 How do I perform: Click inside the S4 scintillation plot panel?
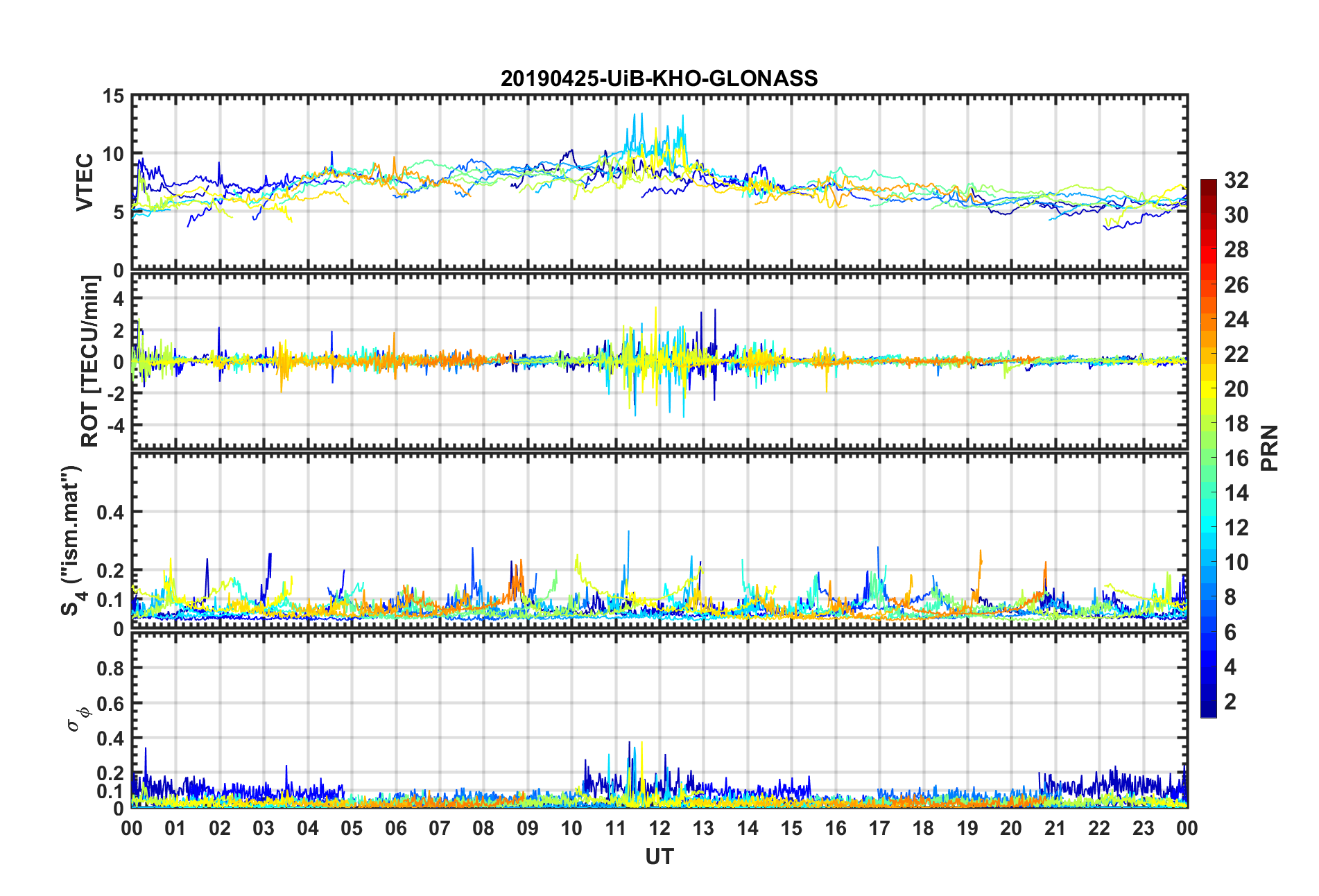point(659,541)
